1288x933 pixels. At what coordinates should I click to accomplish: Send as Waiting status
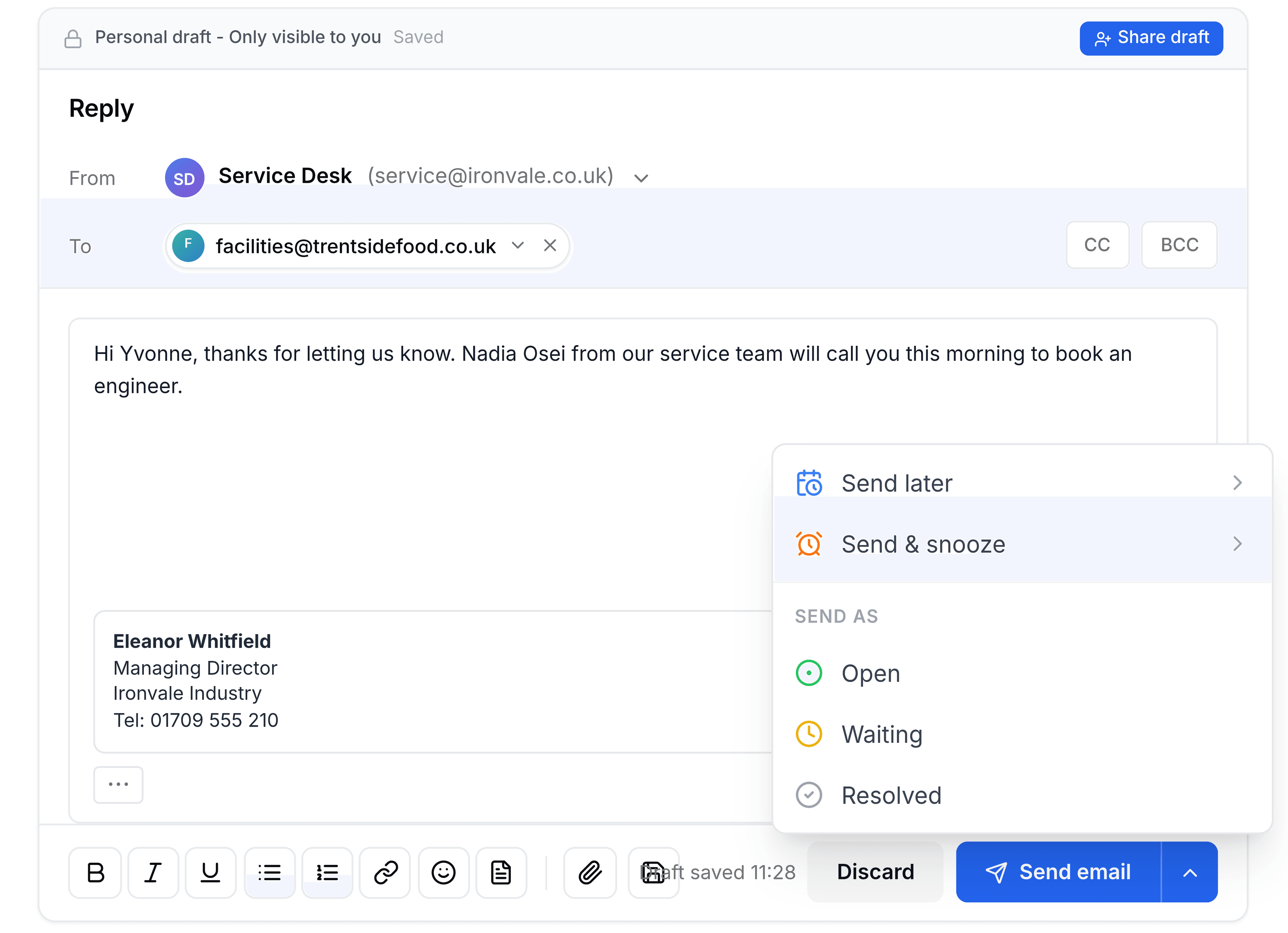pos(1022,734)
